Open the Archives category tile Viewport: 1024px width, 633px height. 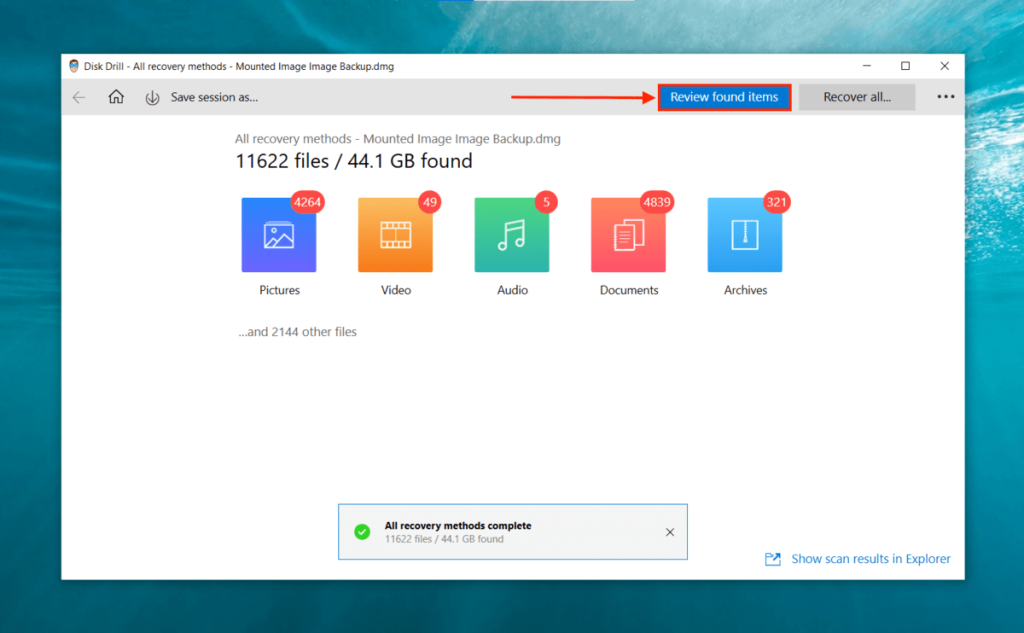(745, 234)
